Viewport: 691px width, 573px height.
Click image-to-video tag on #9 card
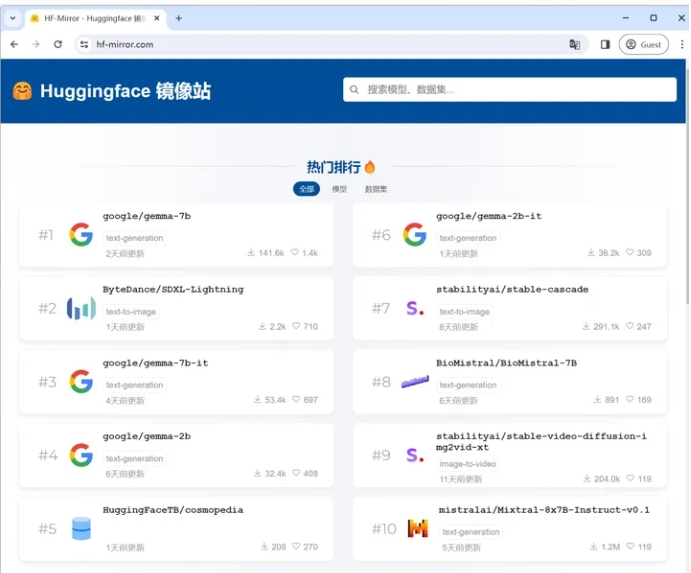coord(468,464)
